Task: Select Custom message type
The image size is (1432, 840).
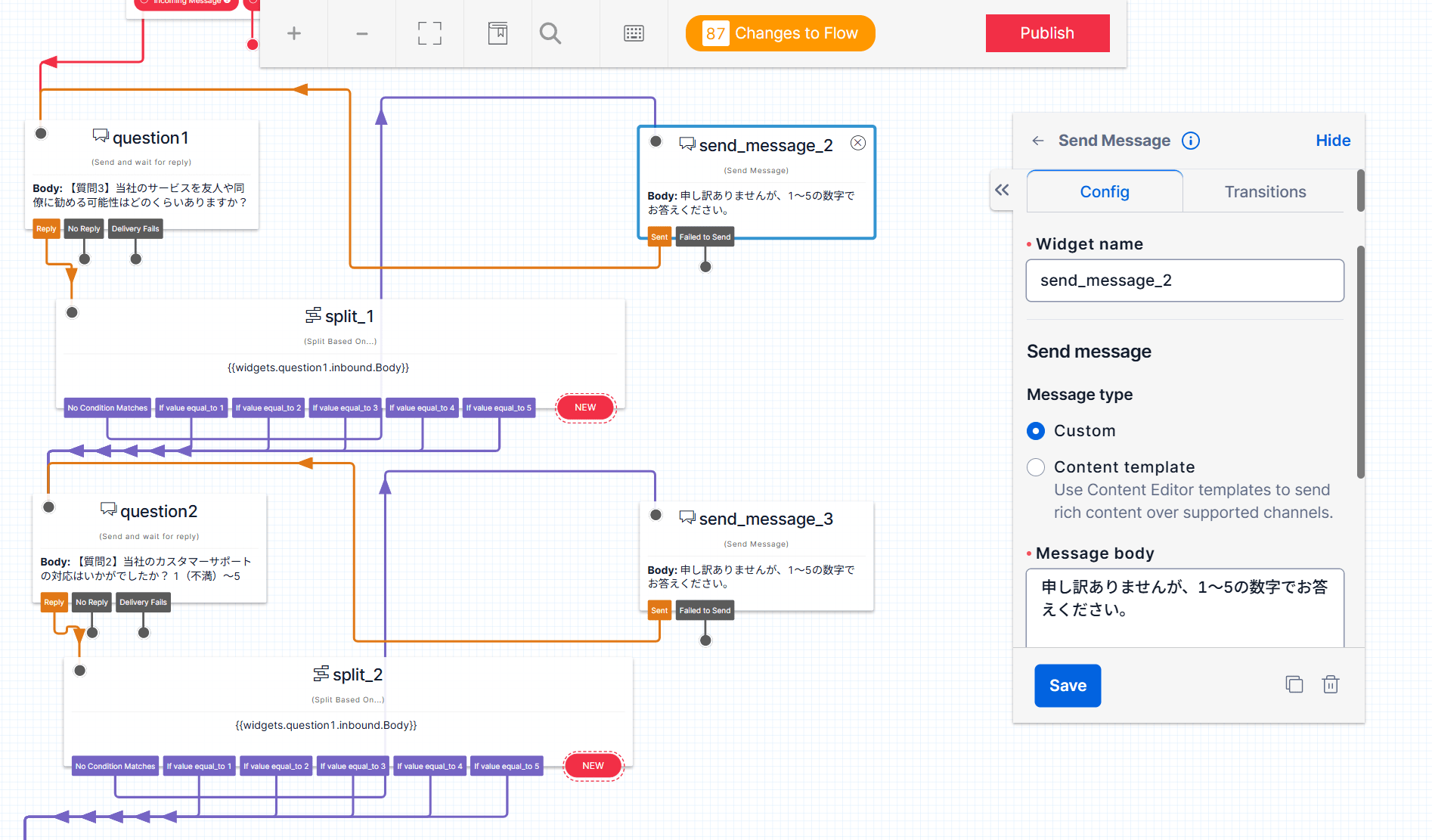Action: (1036, 431)
